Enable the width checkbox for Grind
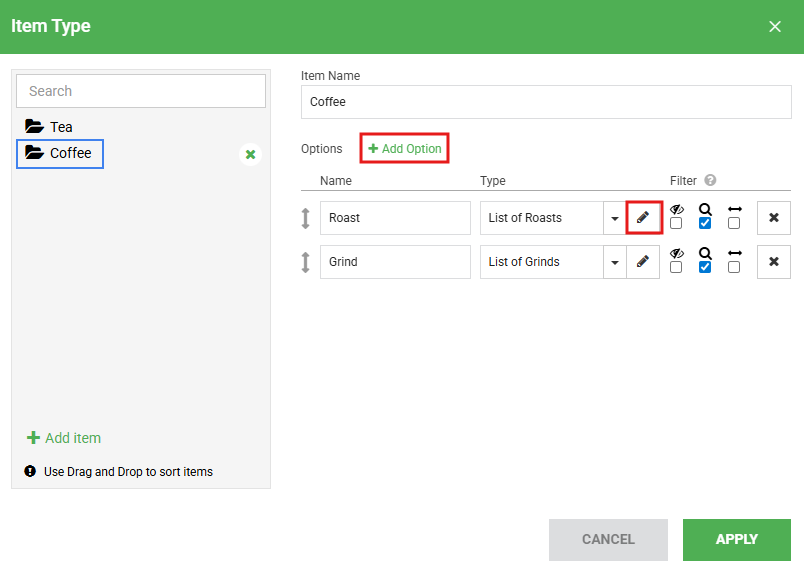 point(734,267)
